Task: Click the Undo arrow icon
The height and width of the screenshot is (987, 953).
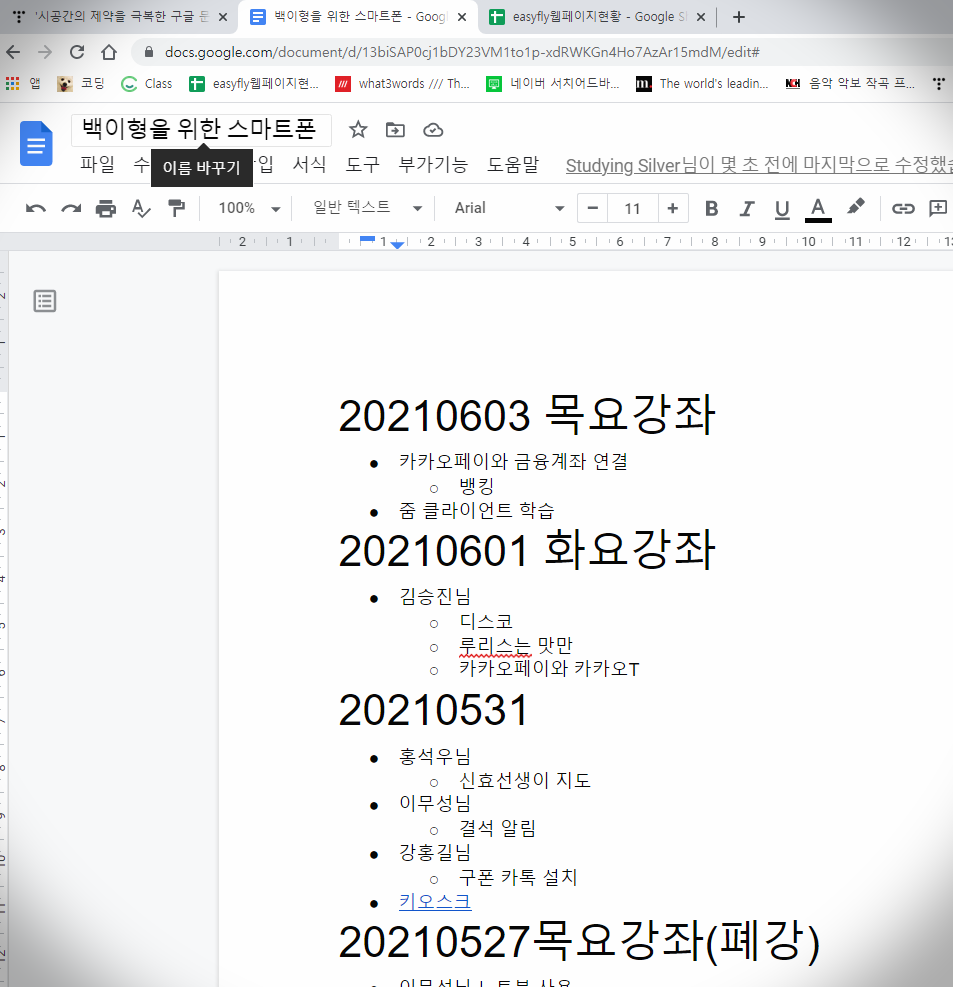Action: tap(36, 208)
